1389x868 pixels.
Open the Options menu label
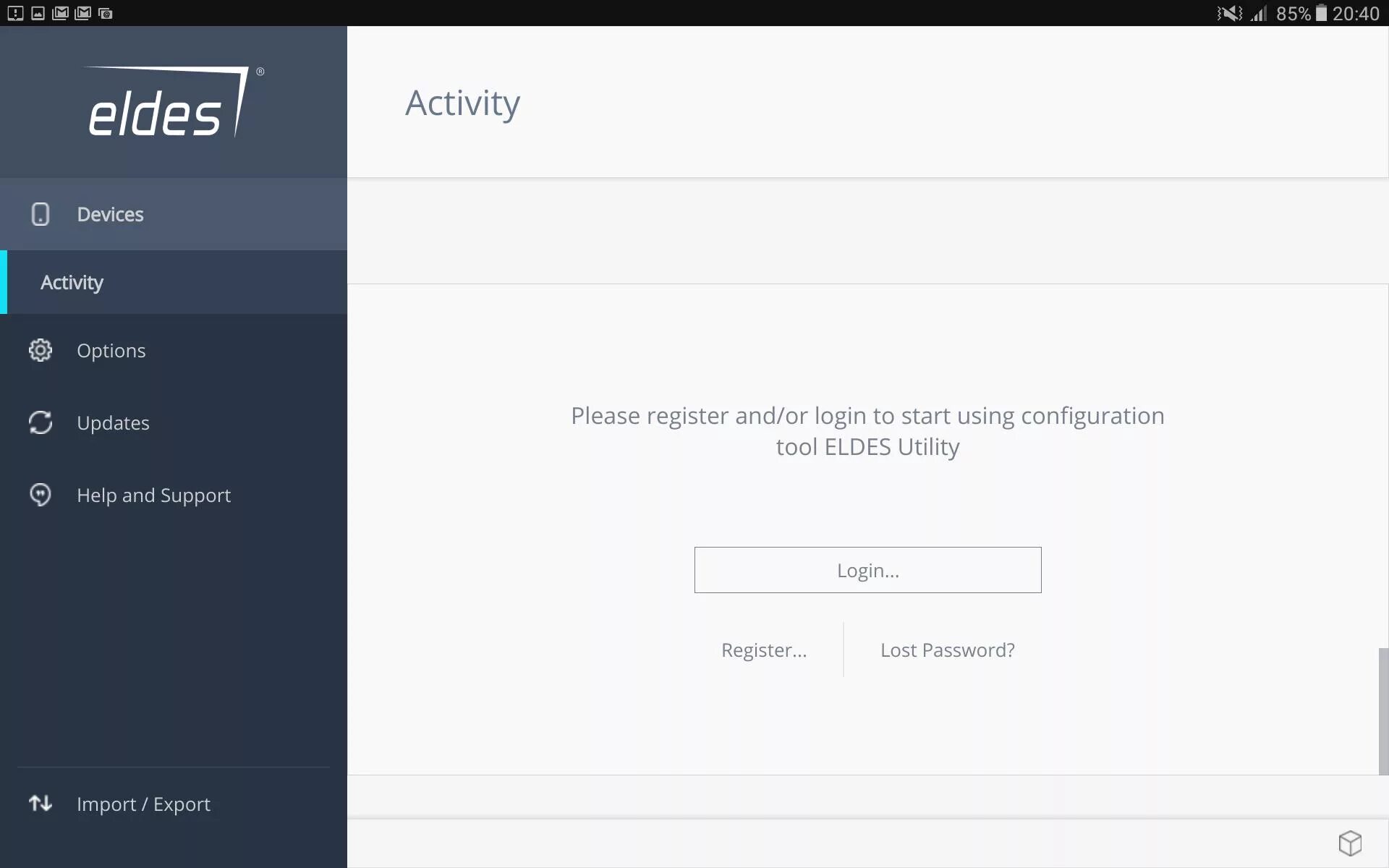click(x=111, y=350)
